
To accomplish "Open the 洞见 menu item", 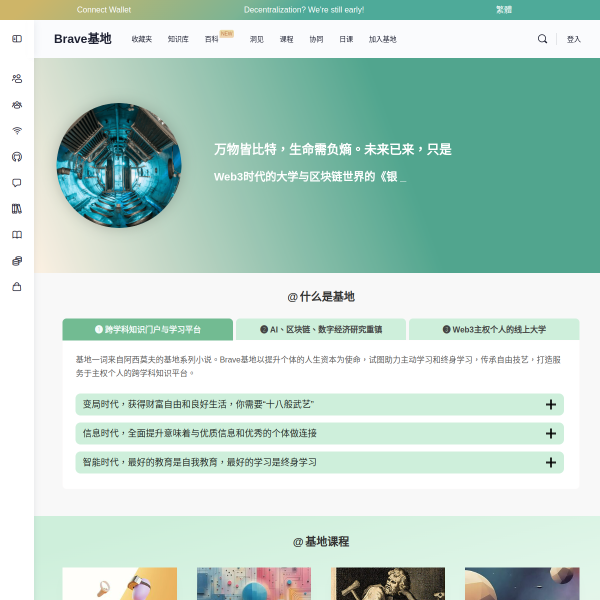I will coord(256,39).
